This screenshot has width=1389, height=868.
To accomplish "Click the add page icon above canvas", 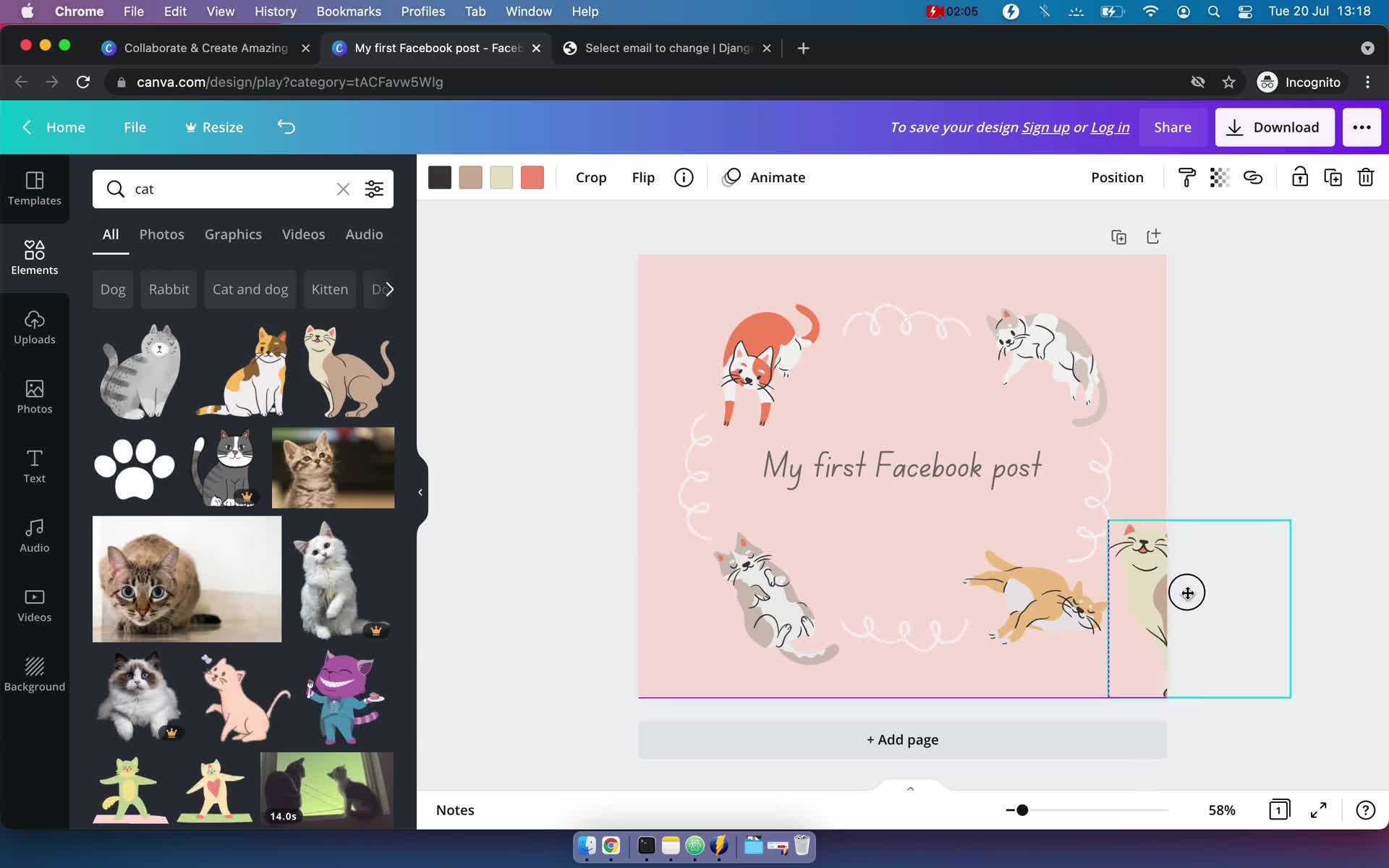I will [1153, 237].
